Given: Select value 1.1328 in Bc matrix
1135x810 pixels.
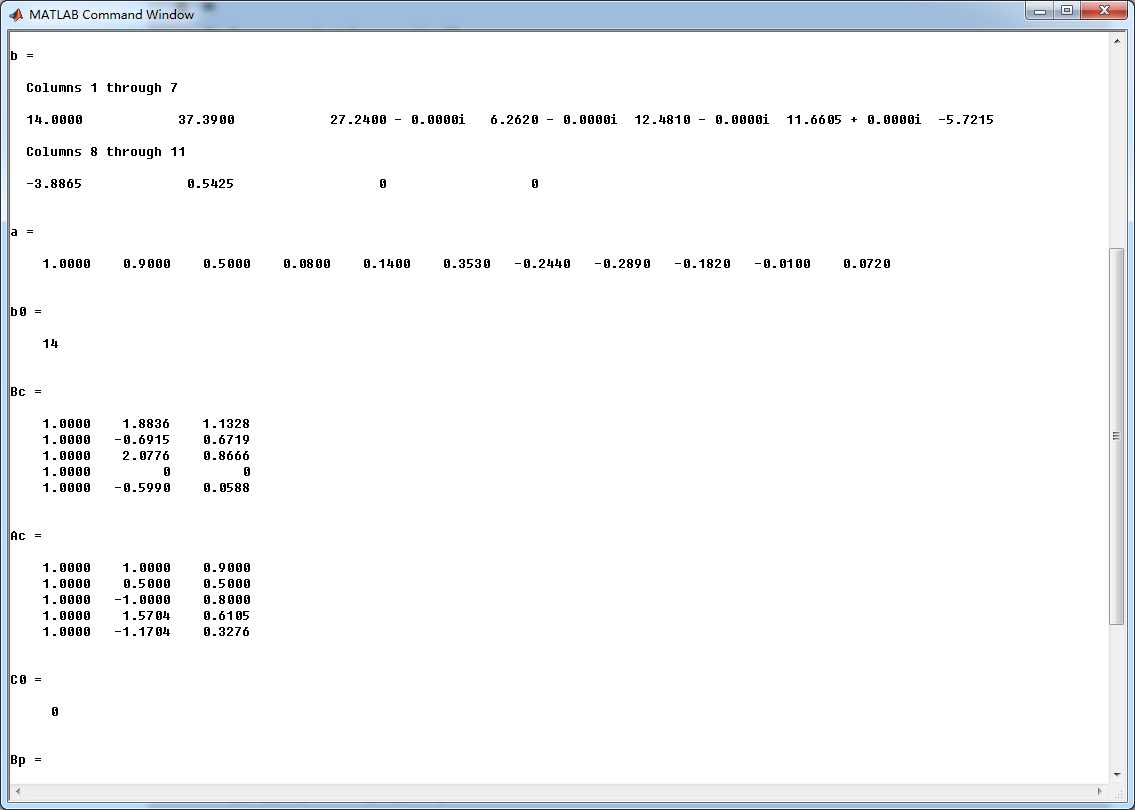Looking at the screenshot, I should (x=227, y=423).
